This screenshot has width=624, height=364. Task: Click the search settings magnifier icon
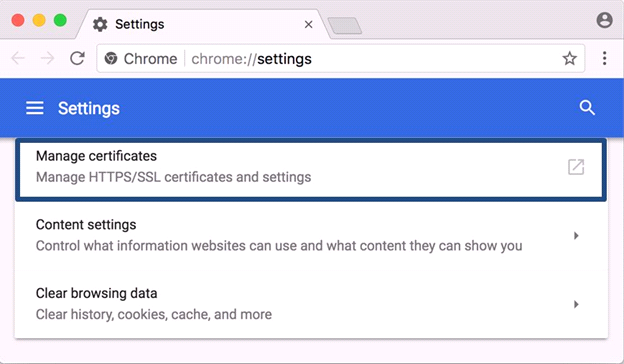tap(587, 107)
